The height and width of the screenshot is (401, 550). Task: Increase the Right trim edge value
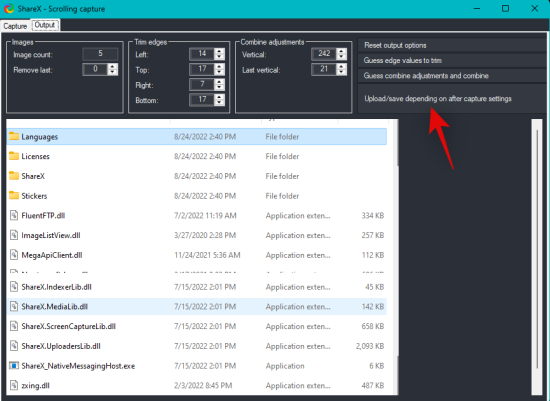click(x=219, y=81)
